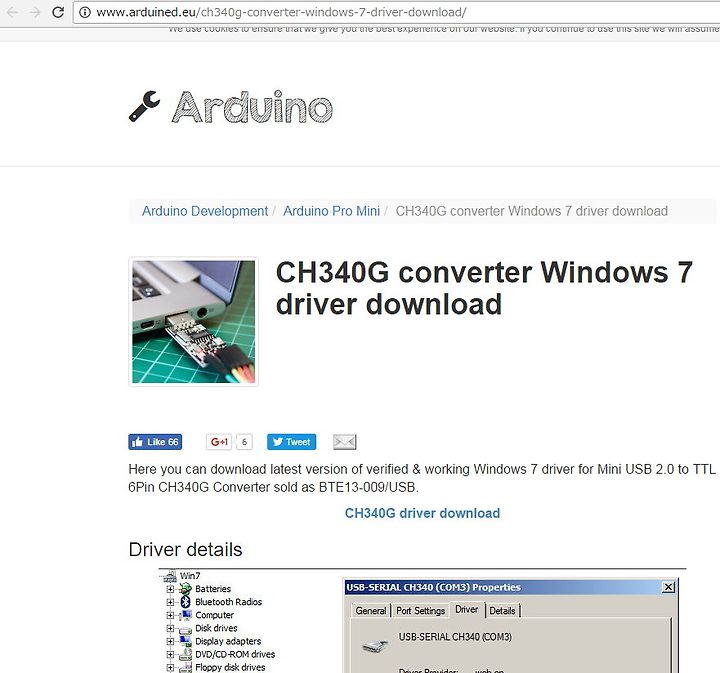
Task: Click the browser forward arrow
Action: click(x=35, y=12)
